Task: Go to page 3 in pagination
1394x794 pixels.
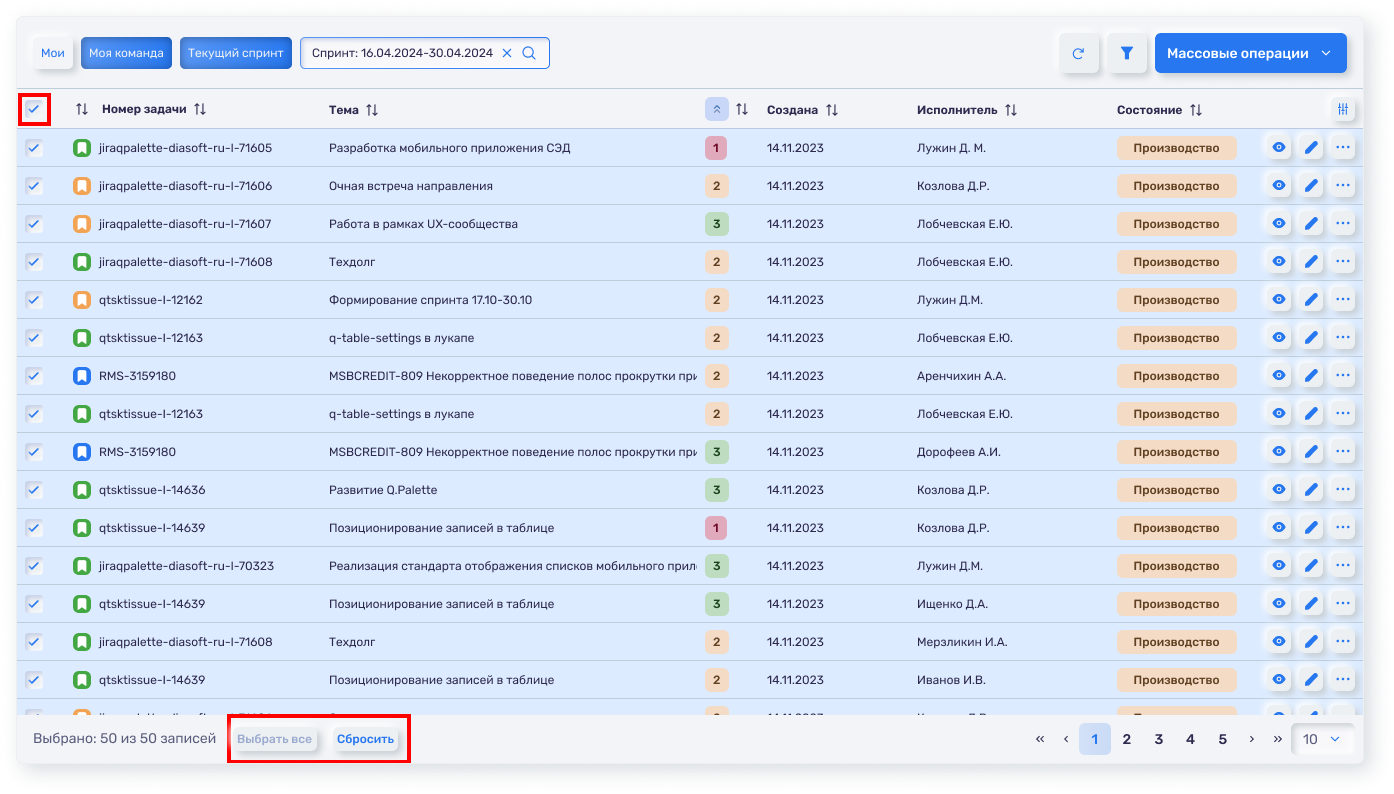Action: 1158,740
